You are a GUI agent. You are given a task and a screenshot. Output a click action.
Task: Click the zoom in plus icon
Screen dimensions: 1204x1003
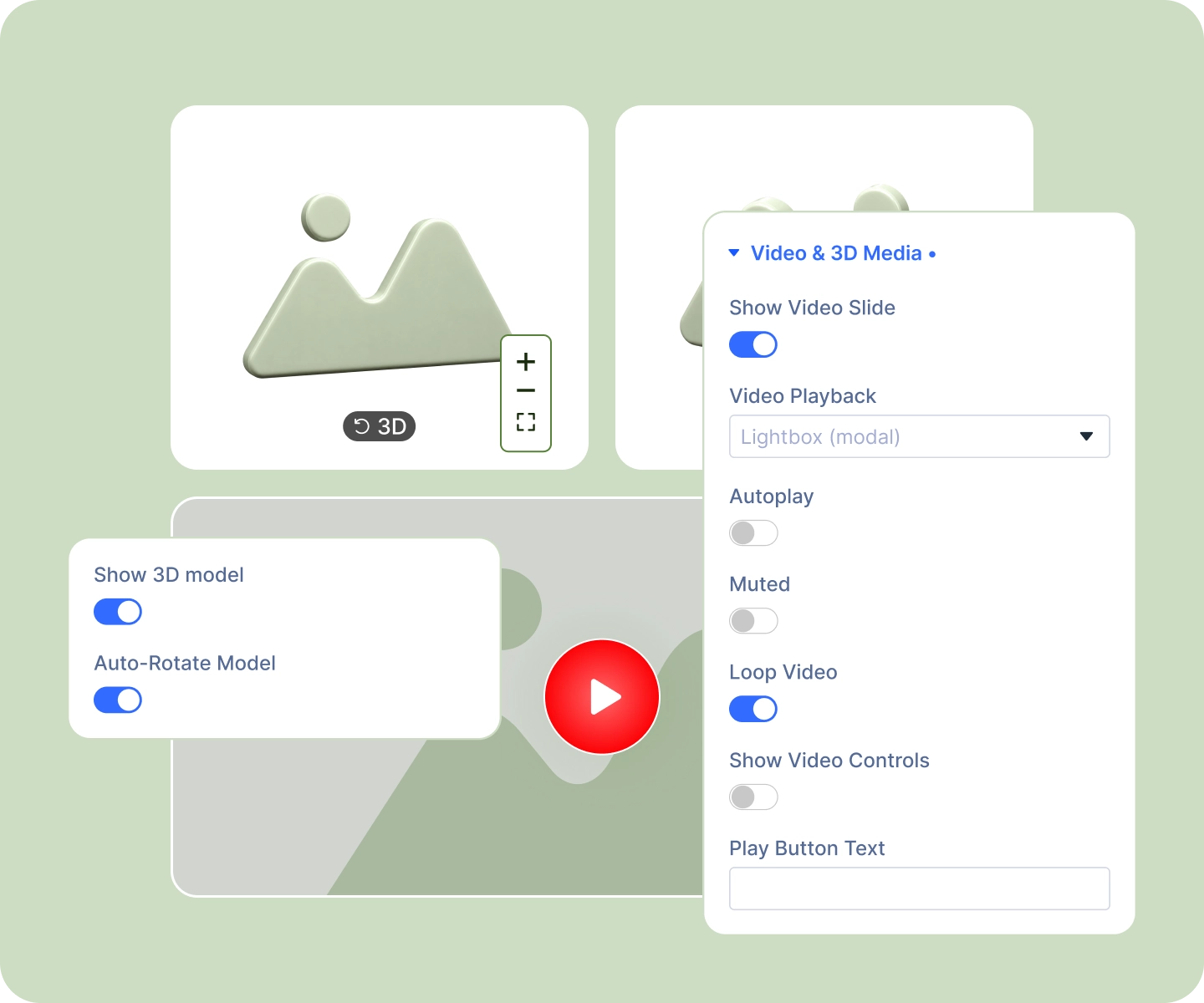[x=526, y=362]
